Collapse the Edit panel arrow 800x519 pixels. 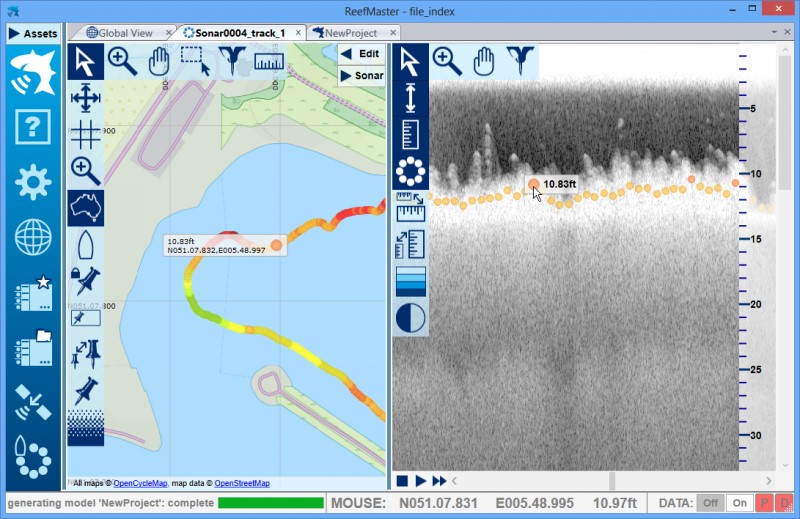tap(346, 53)
